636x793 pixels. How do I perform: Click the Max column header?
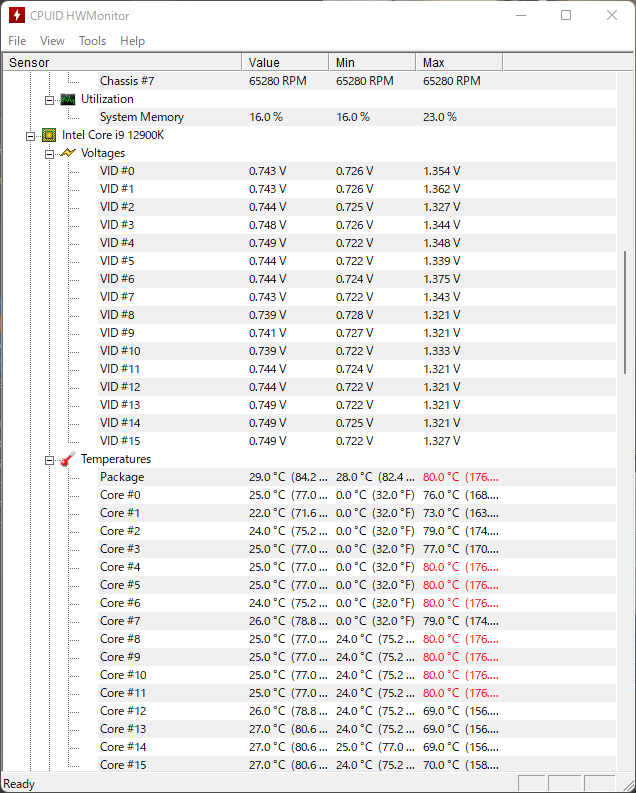[458, 63]
